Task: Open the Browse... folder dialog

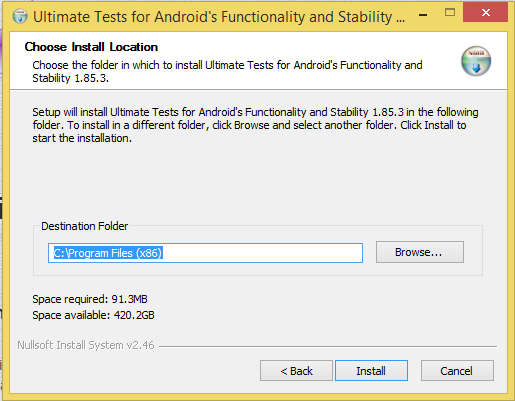Action: pyautogui.click(x=420, y=252)
